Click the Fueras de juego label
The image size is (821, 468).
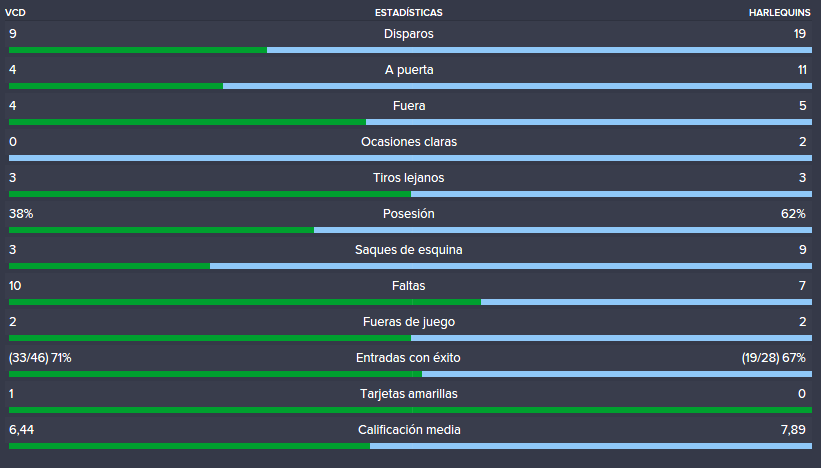click(x=409, y=322)
